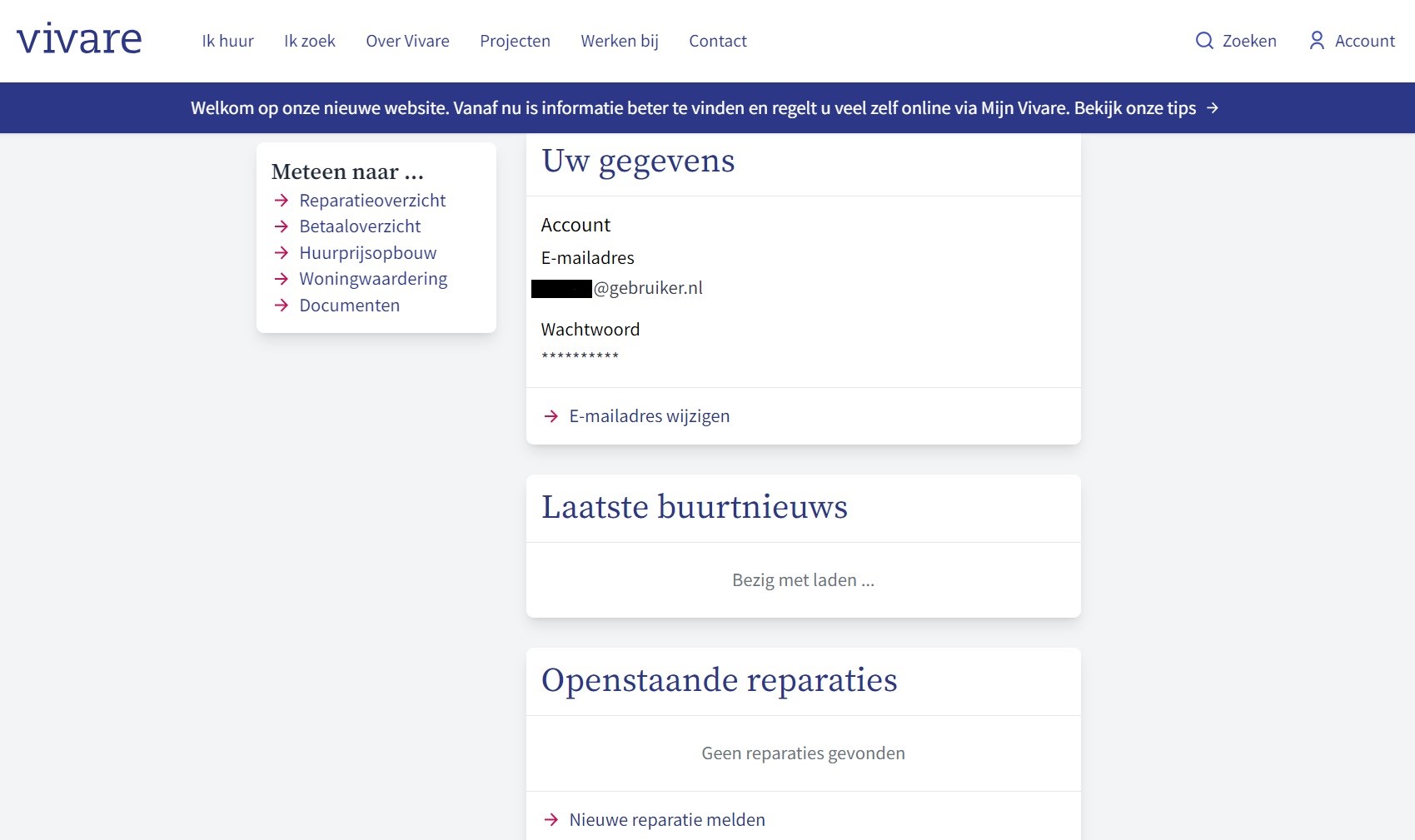The height and width of the screenshot is (840, 1415).
Task: Click the Vivare logo
Action: pos(79,40)
